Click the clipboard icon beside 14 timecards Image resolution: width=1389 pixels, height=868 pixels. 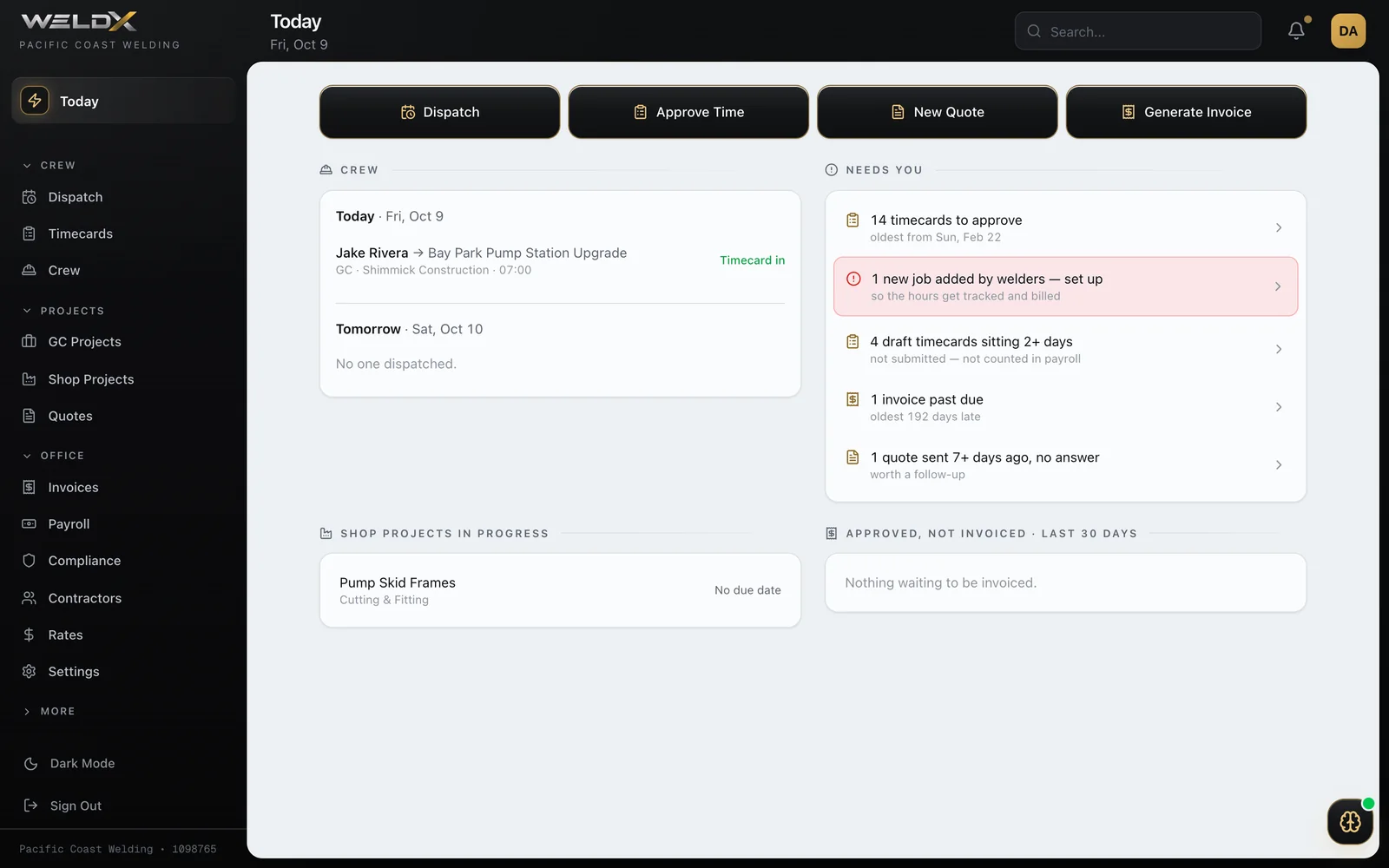click(x=852, y=220)
